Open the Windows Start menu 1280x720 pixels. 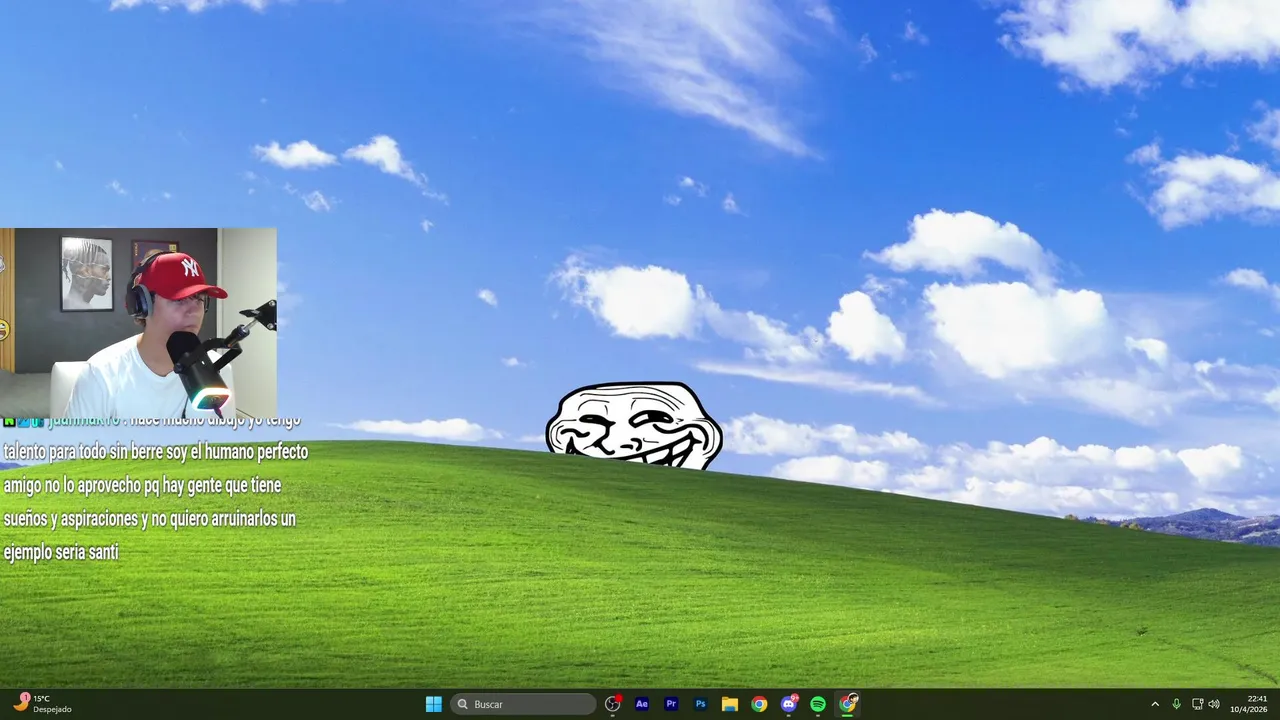[x=434, y=704]
